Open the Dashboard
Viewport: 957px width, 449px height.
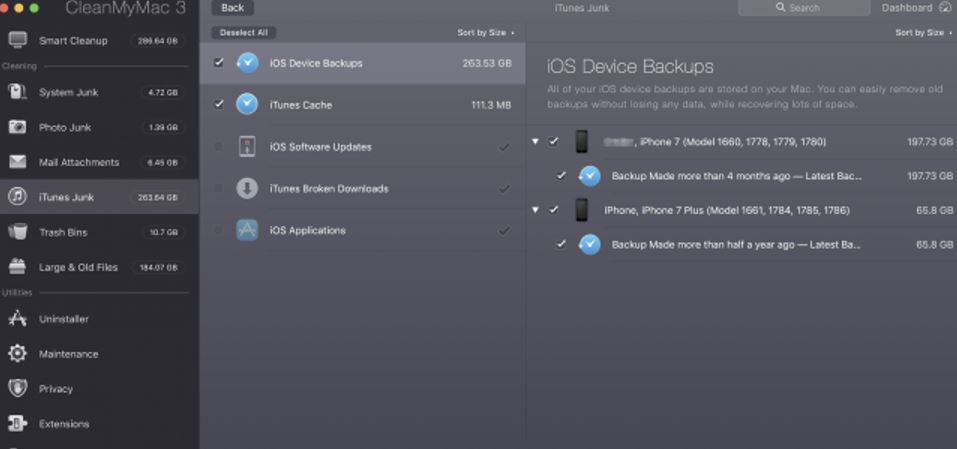[916, 8]
